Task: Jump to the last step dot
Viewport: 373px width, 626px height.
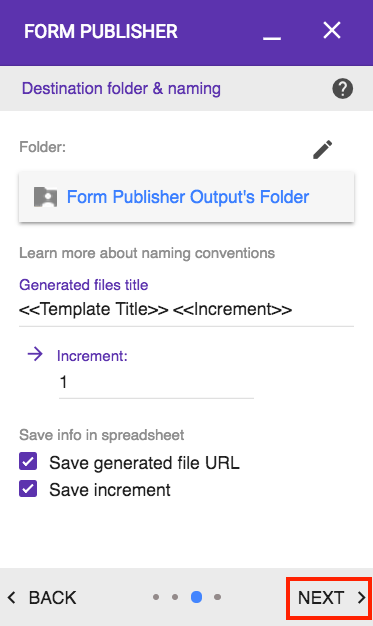Action: point(217,597)
